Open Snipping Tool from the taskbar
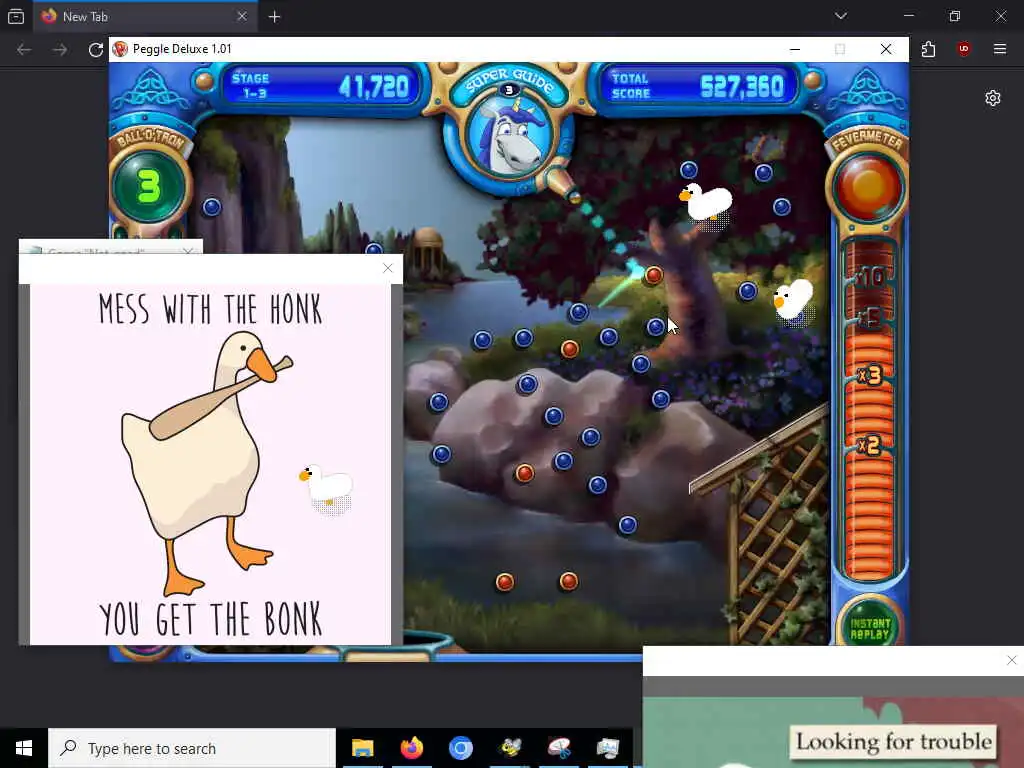 click(559, 748)
